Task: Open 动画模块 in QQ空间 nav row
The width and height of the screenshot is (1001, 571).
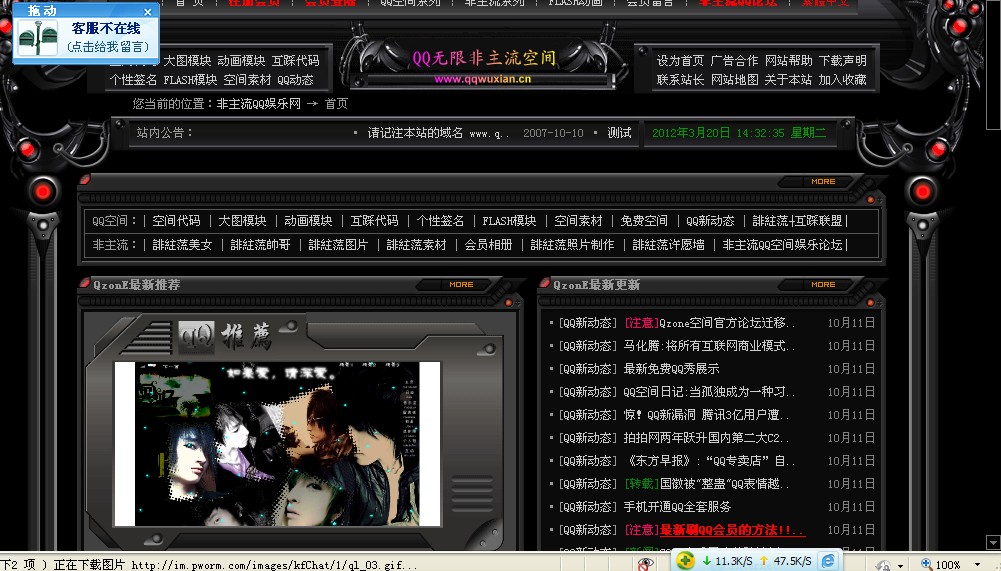Action: (308, 220)
